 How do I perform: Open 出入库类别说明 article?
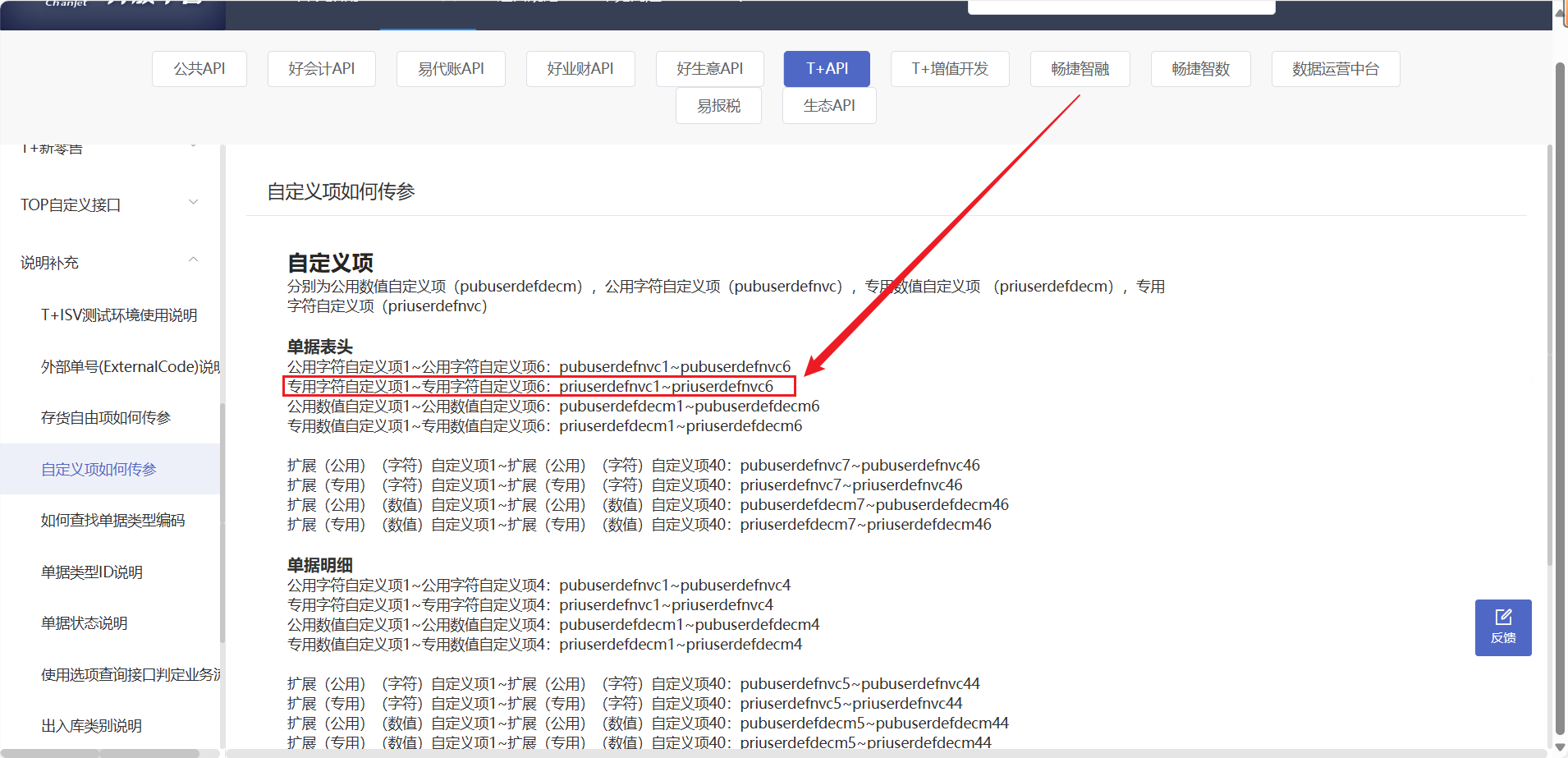(x=92, y=726)
